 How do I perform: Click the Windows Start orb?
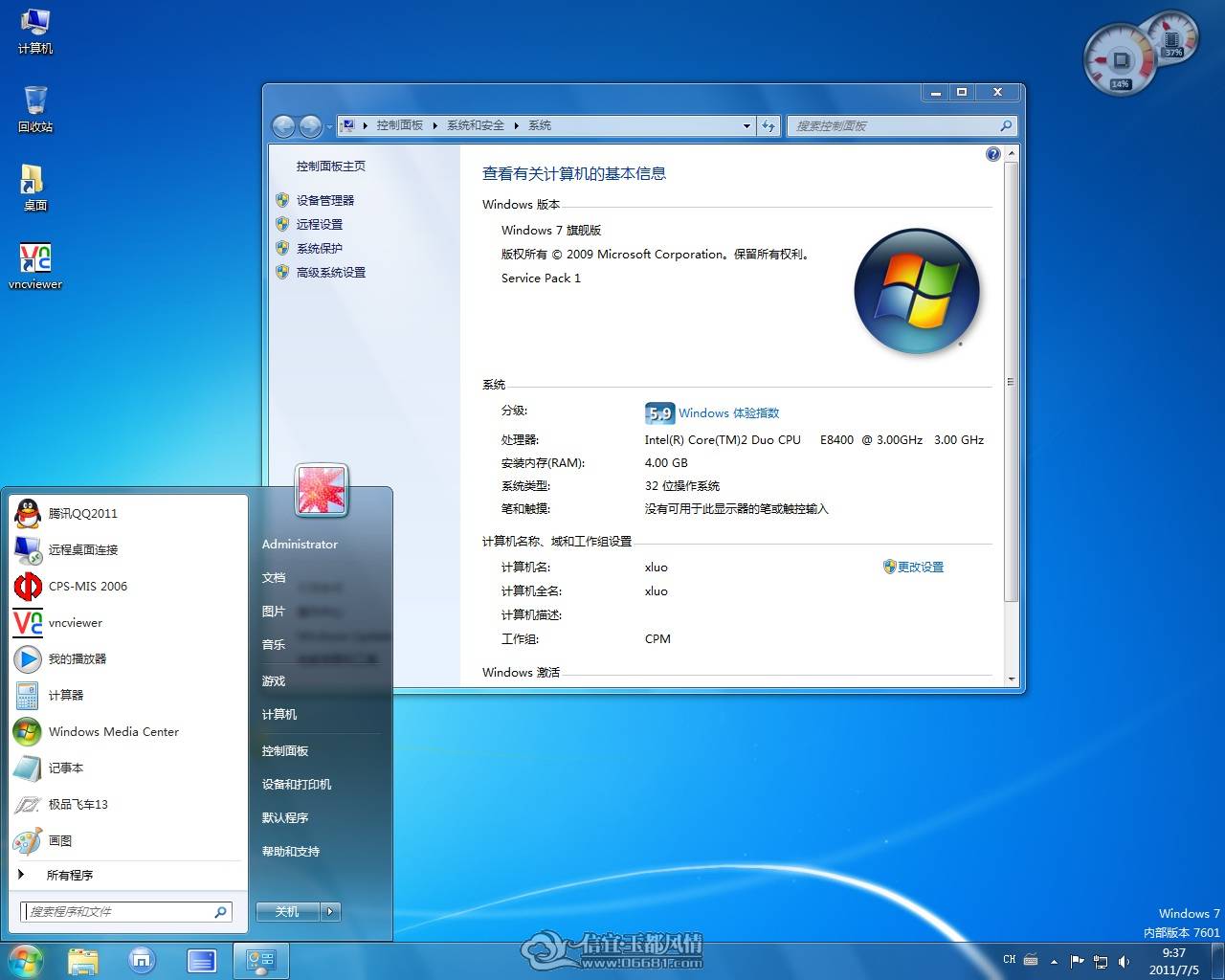click(x=26, y=960)
